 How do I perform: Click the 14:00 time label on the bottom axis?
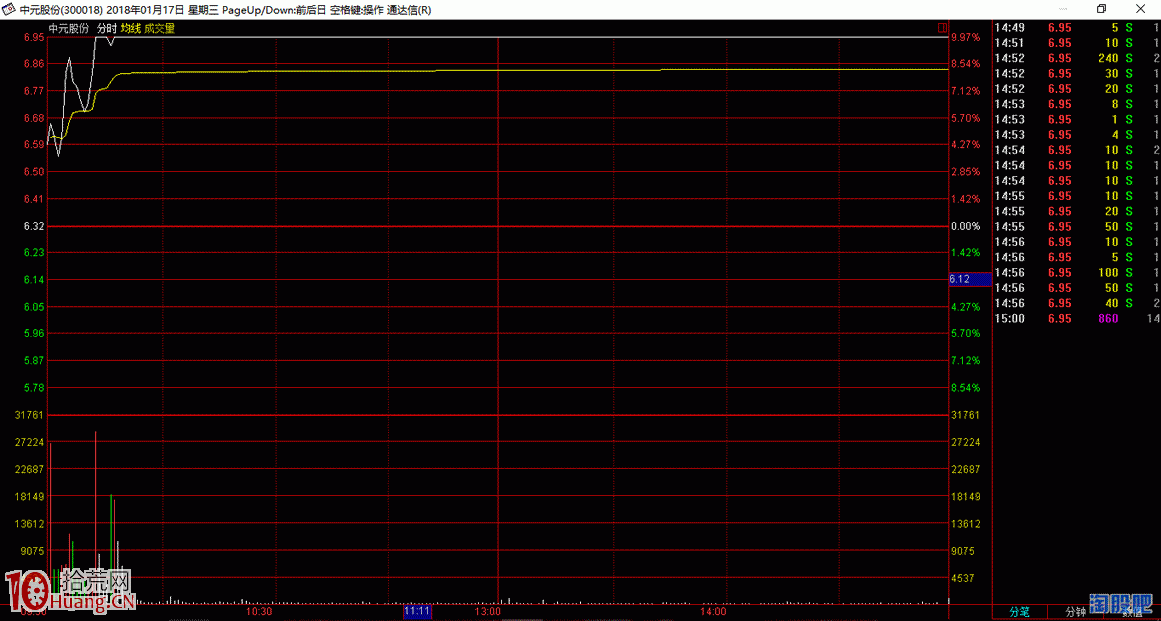[714, 612]
